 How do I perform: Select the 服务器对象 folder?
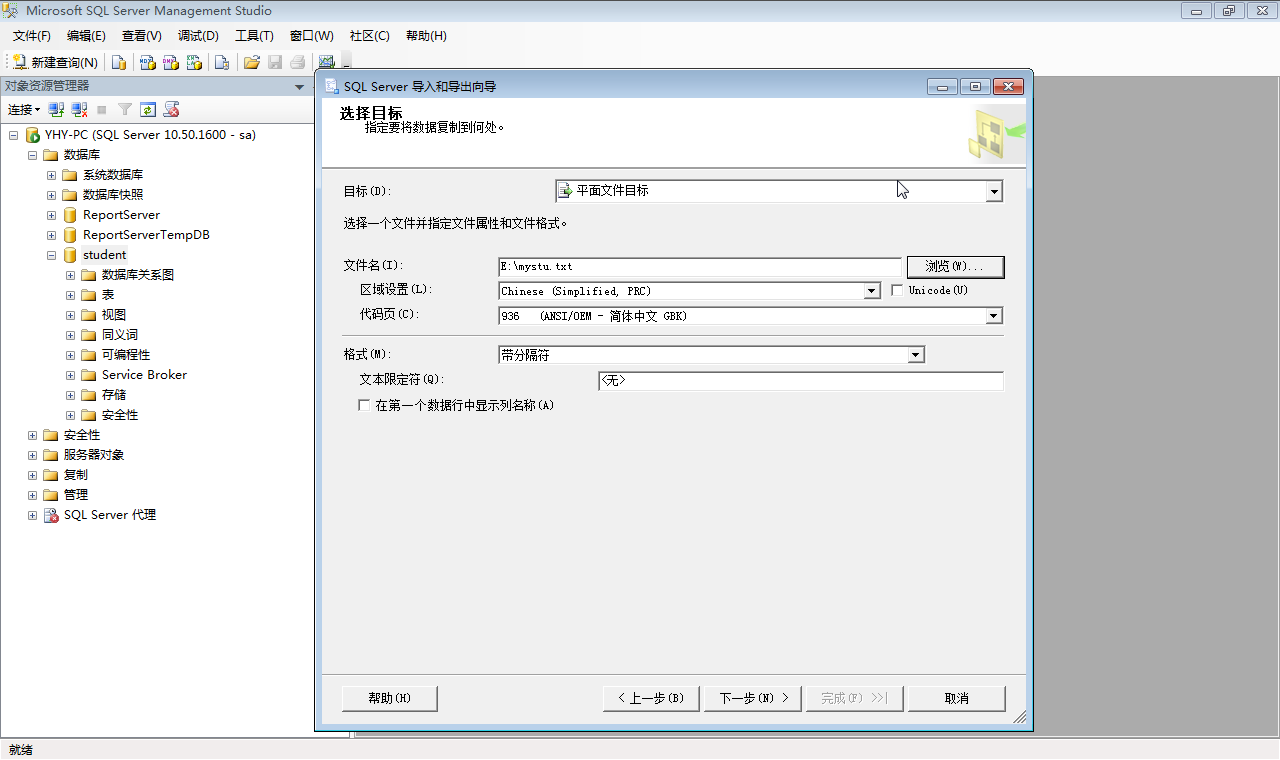click(x=93, y=455)
